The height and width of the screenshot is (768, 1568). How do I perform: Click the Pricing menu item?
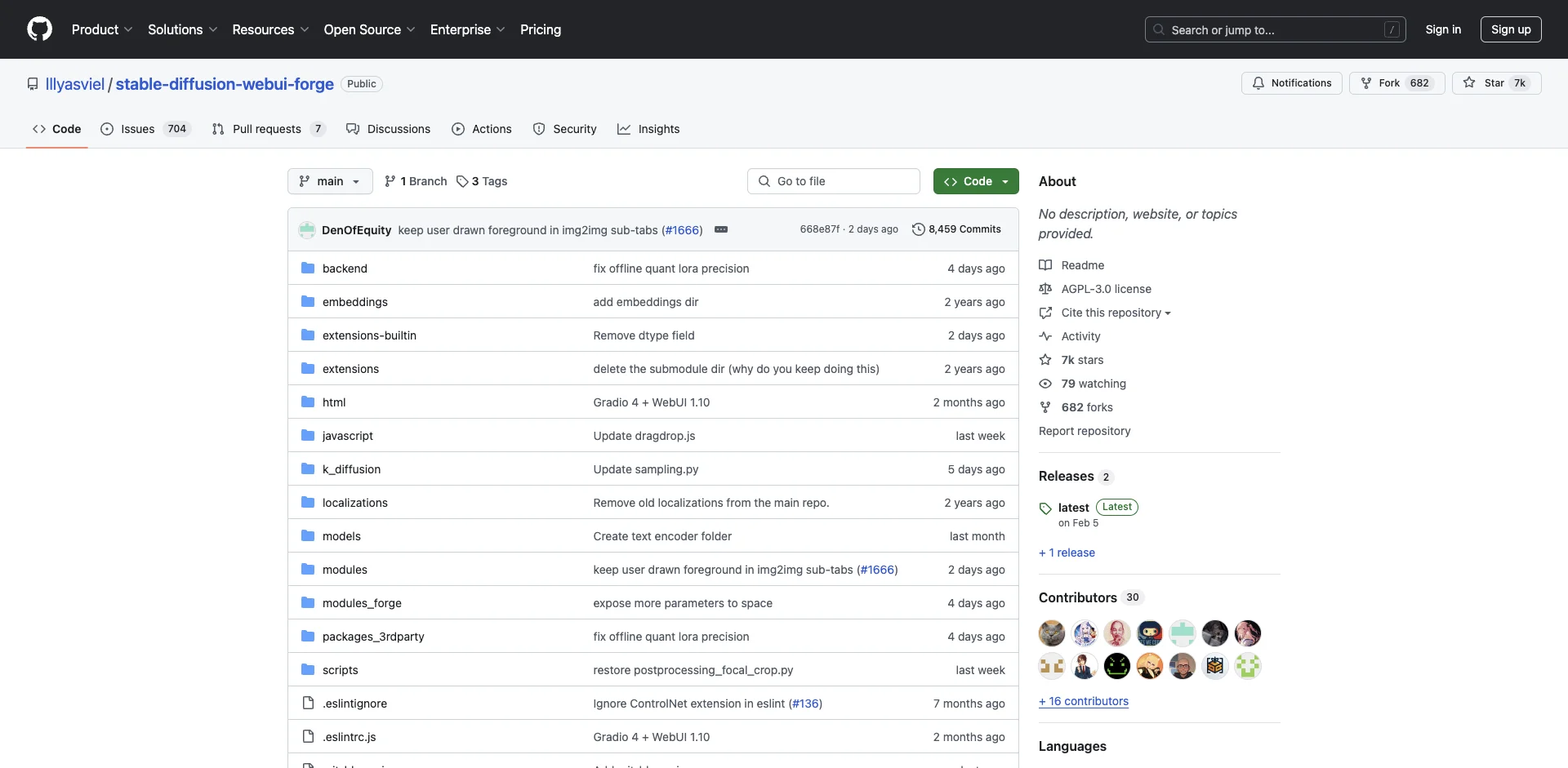click(541, 29)
